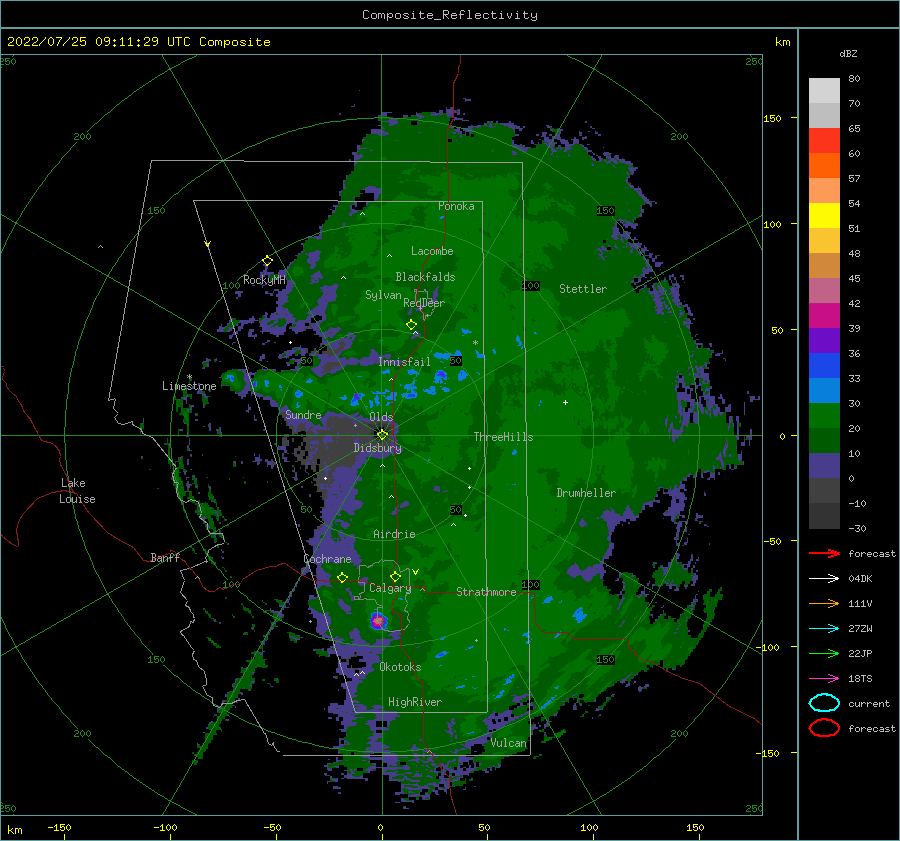
Task: Click the yellow diamond marker below RedDeer label
Action: click(411, 325)
